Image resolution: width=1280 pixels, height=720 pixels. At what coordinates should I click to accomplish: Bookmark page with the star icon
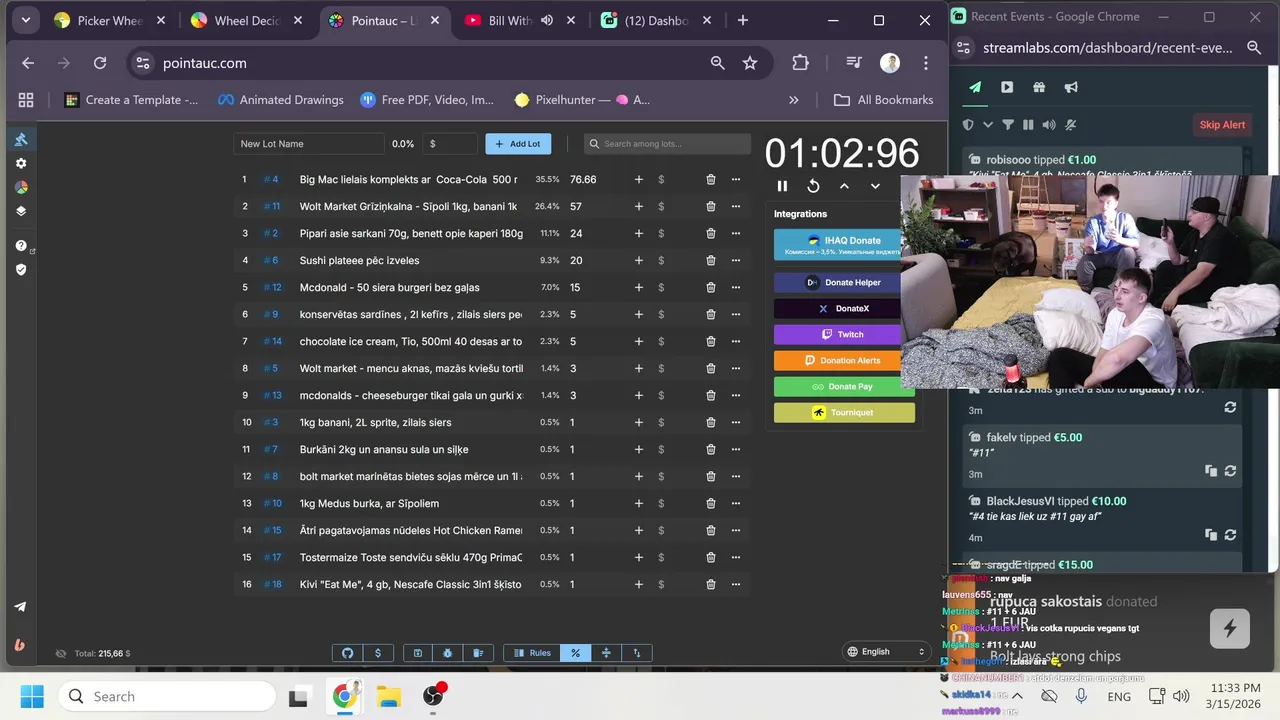(x=750, y=63)
